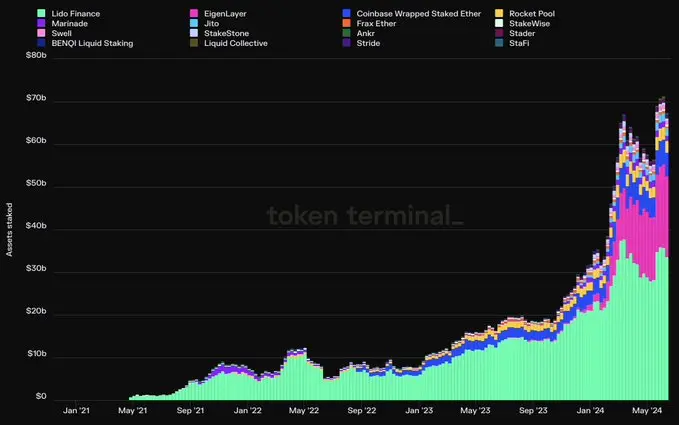679x425 pixels.
Task: Click the Coinbase Wrapped Staked Ether swatch
Action: click(346, 13)
